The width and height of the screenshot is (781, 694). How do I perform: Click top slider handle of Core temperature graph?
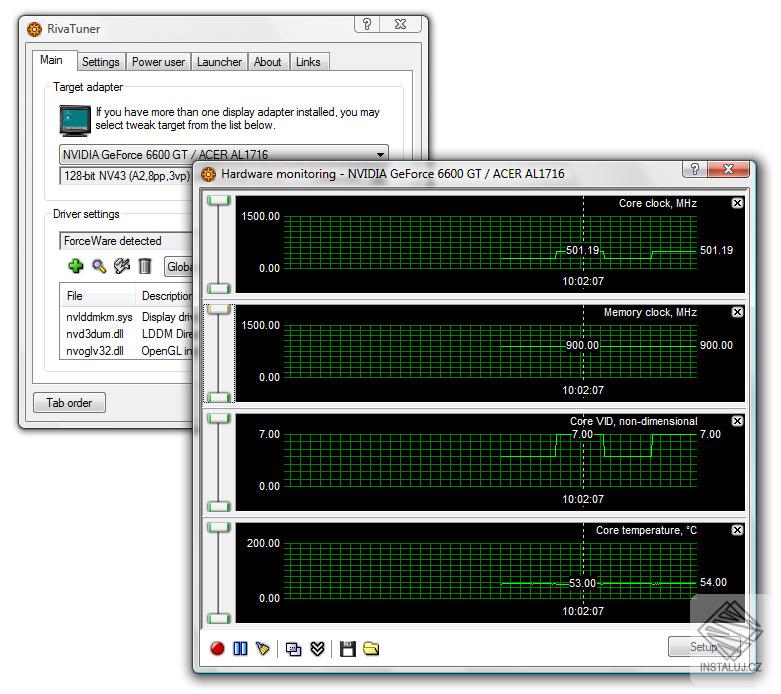pyautogui.click(x=219, y=527)
